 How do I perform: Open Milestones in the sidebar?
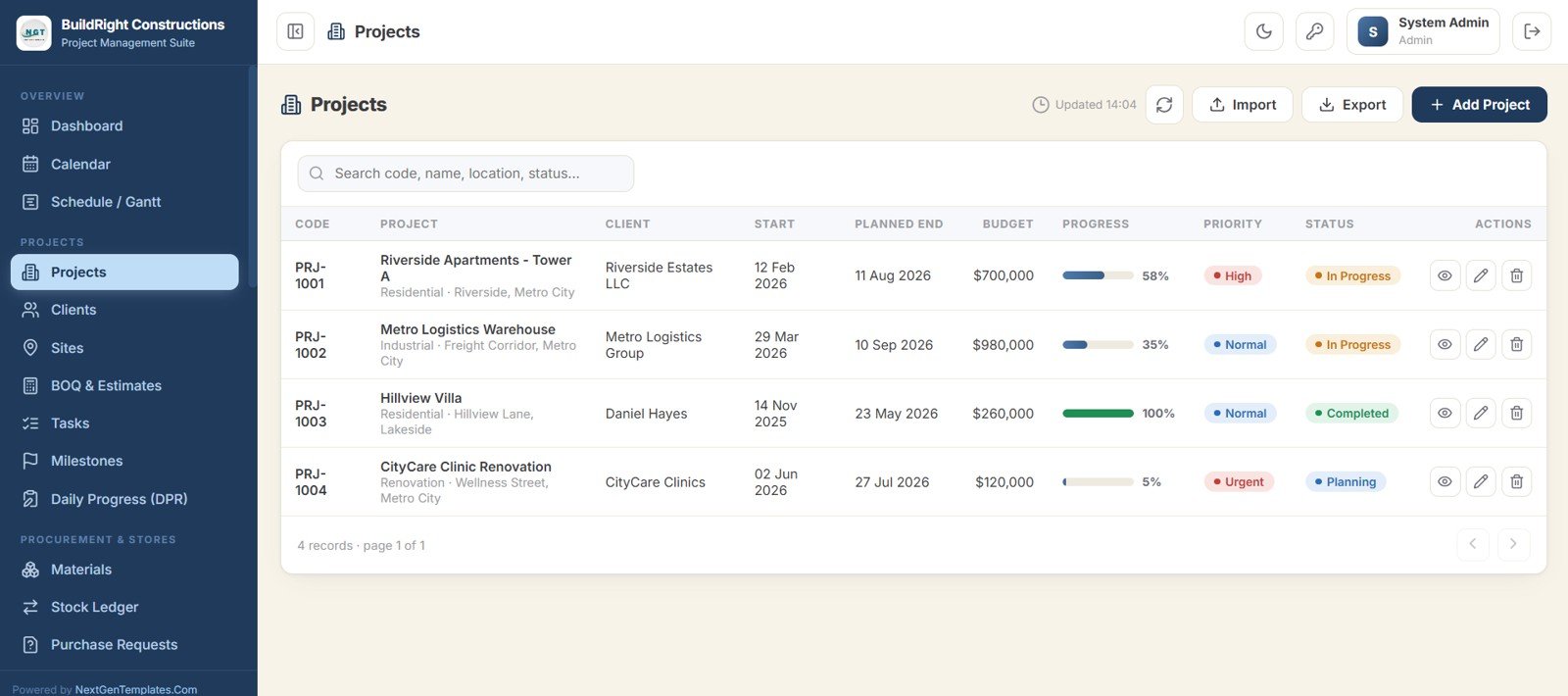[124, 461]
